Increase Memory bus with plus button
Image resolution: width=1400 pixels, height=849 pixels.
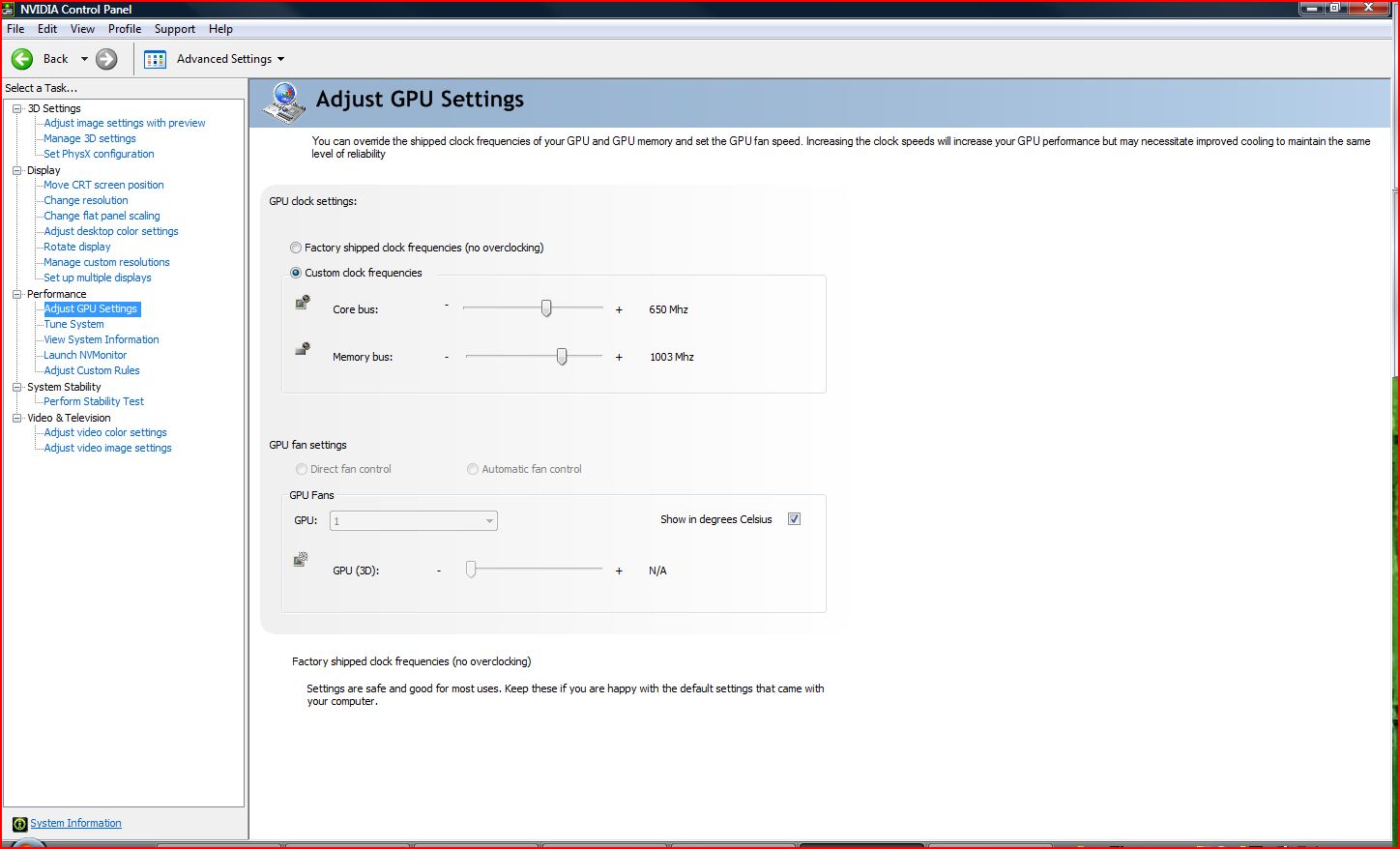[x=619, y=357]
